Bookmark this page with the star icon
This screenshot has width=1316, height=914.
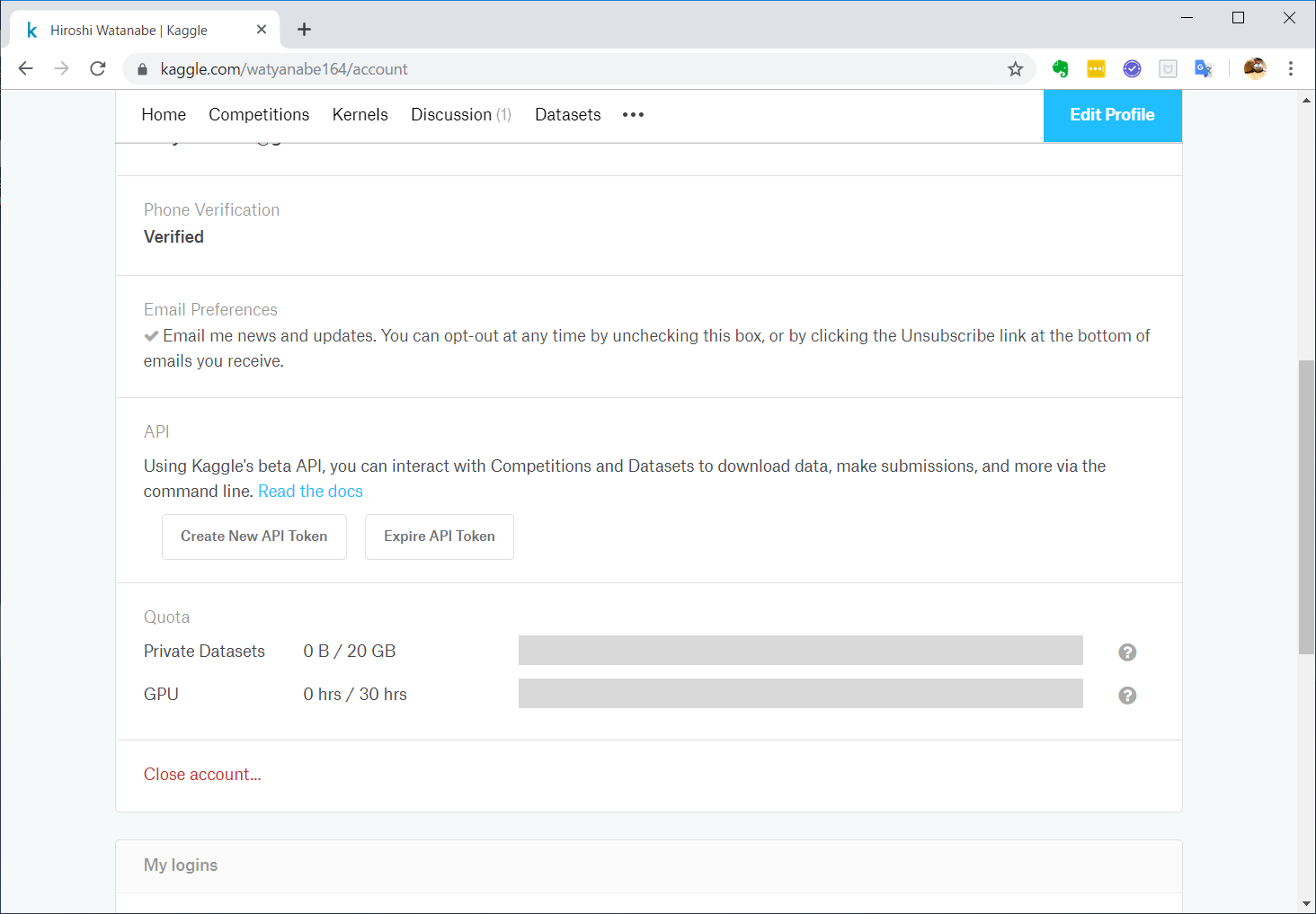(1015, 68)
